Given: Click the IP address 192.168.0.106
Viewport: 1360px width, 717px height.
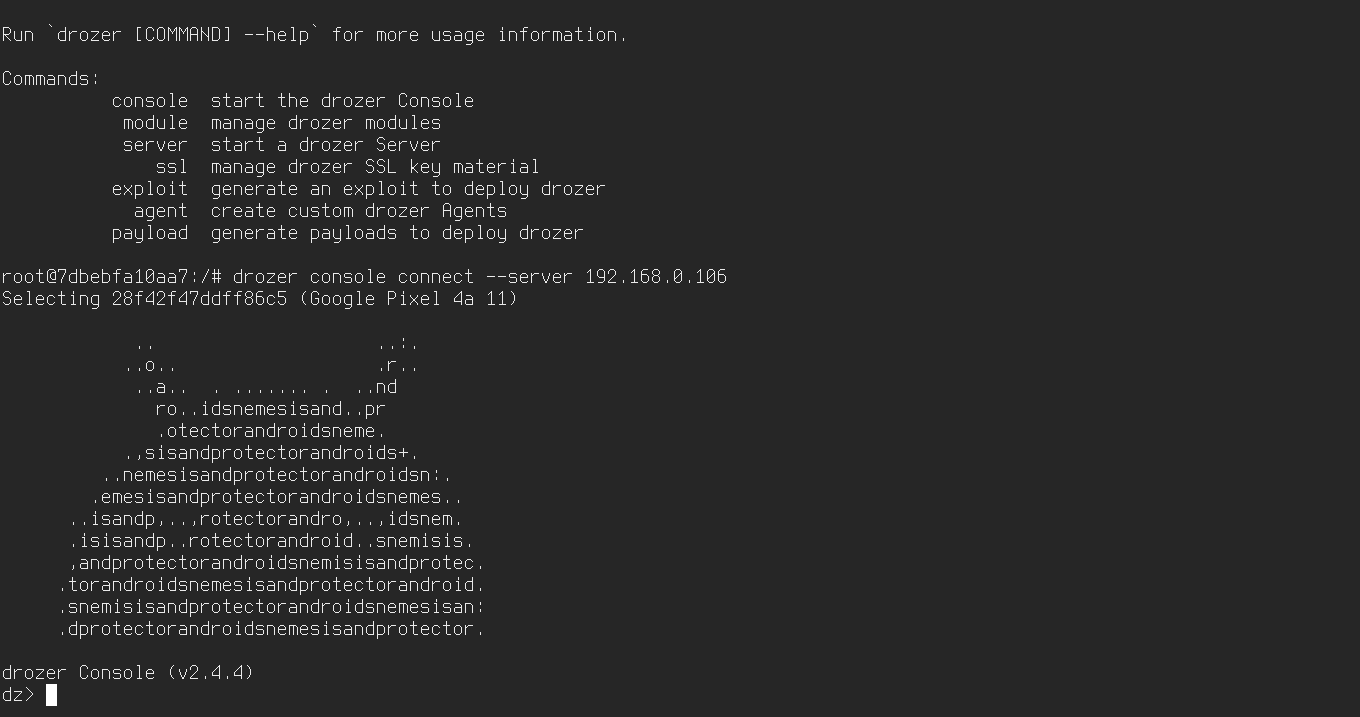Looking at the screenshot, I should (x=656, y=277).
